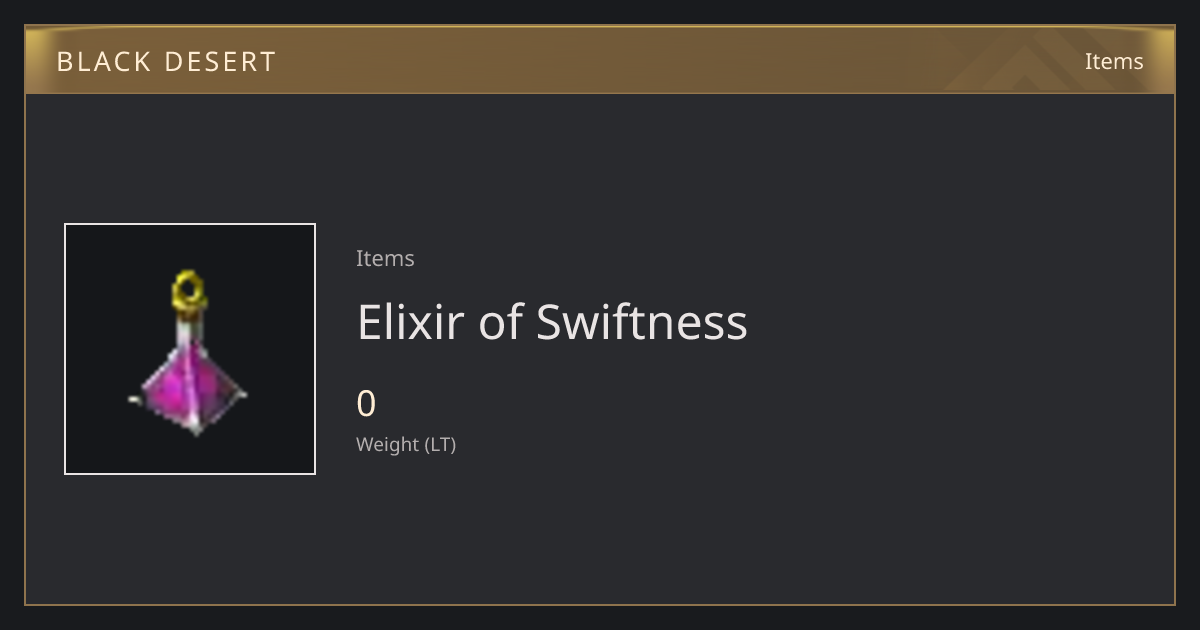Image resolution: width=1200 pixels, height=630 pixels.
Task: Go to Items in the header's right corner
Action: point(1114,61)
